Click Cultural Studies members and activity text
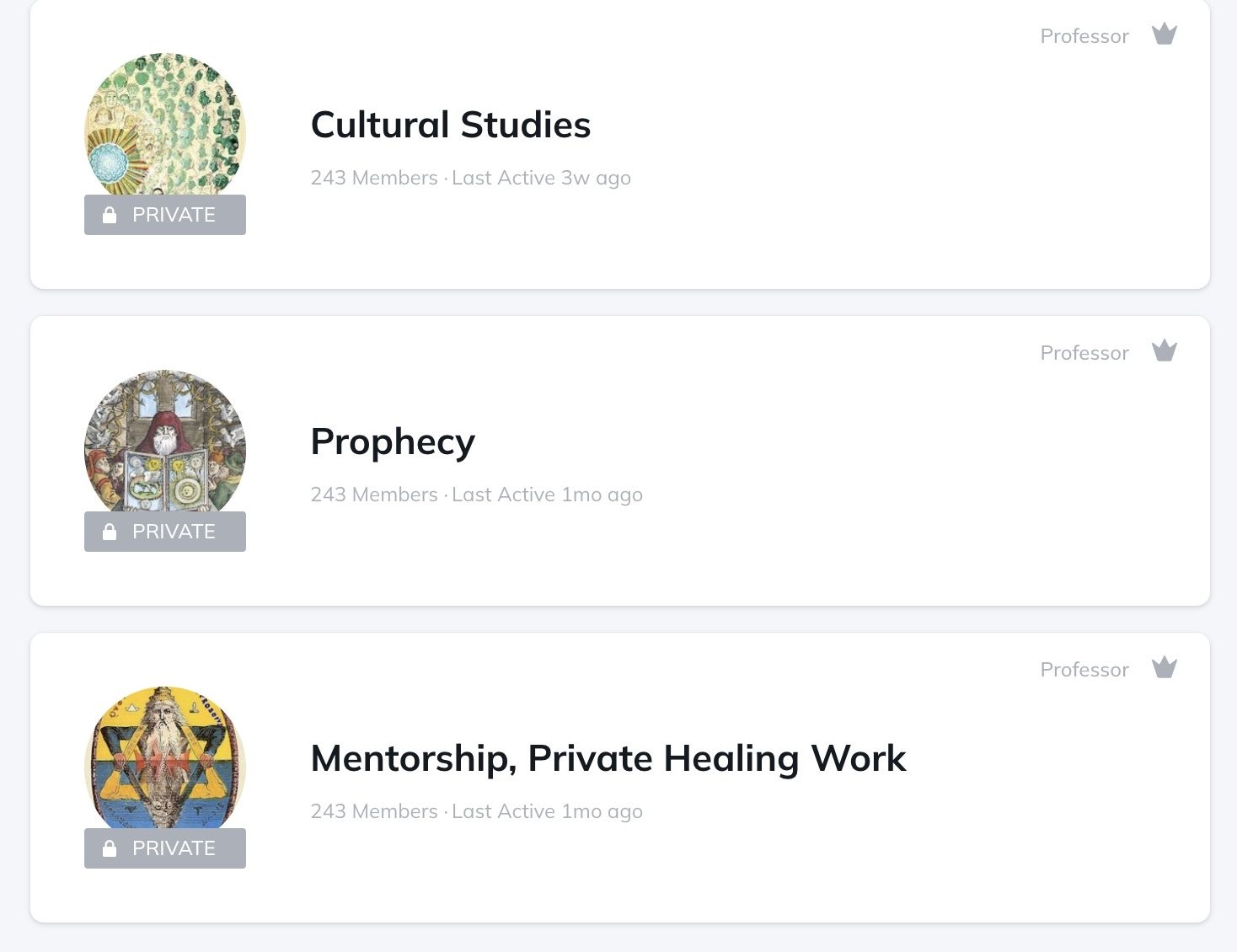 click(470, 178)
